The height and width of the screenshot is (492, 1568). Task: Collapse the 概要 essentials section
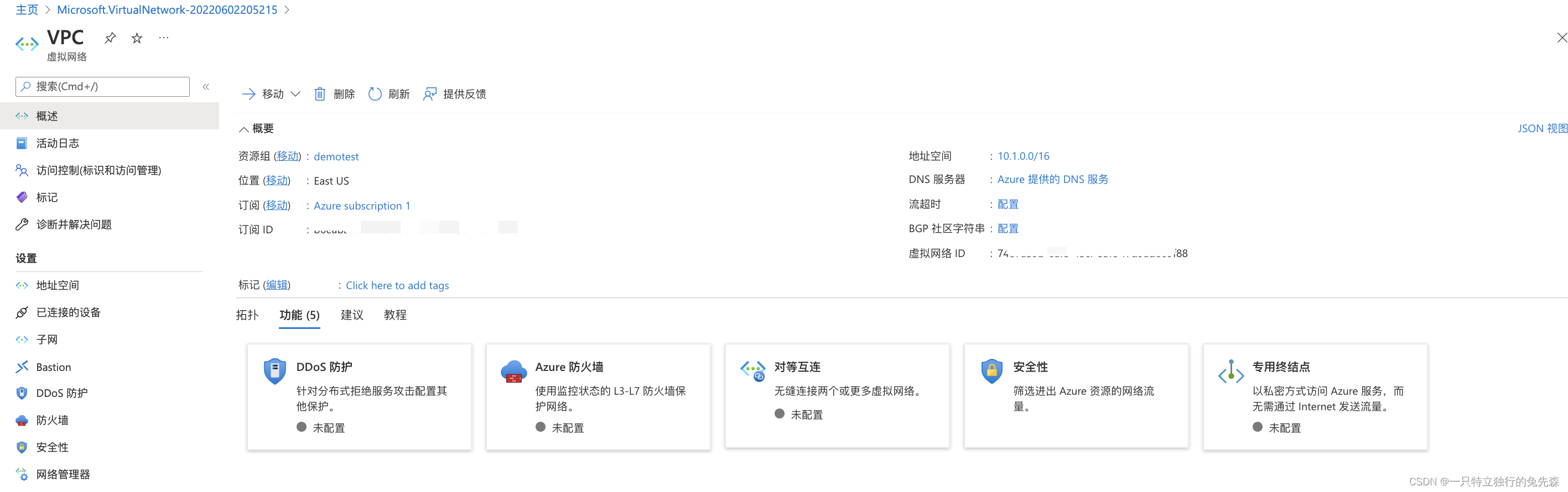(256, 128)
